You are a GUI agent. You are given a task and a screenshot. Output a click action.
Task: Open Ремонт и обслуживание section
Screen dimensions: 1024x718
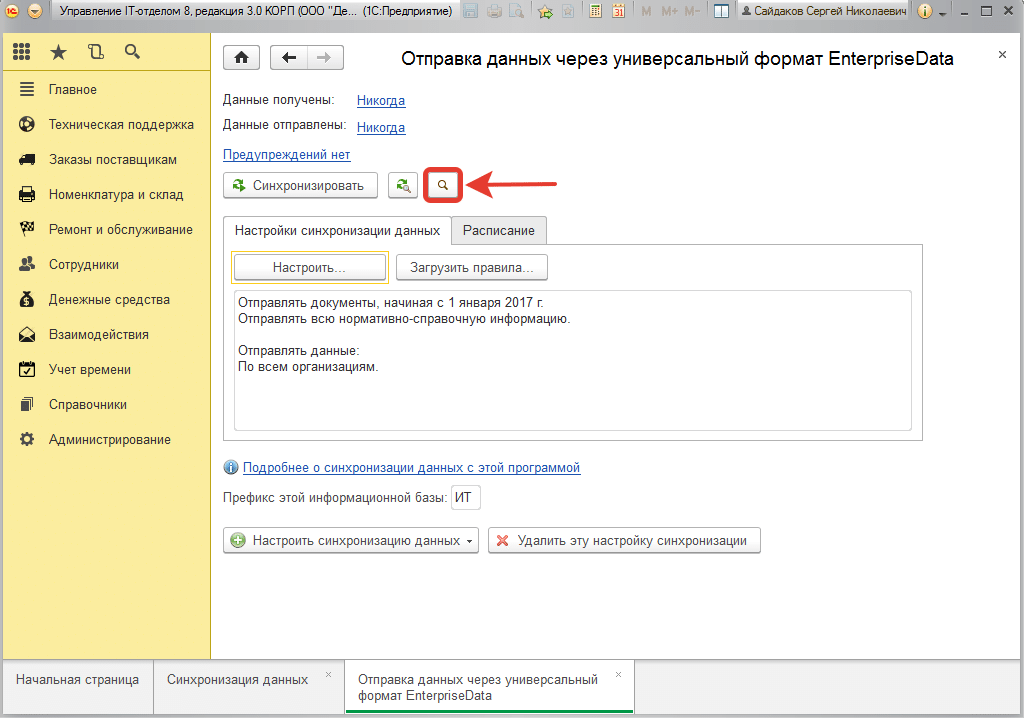tap(105, 229)
